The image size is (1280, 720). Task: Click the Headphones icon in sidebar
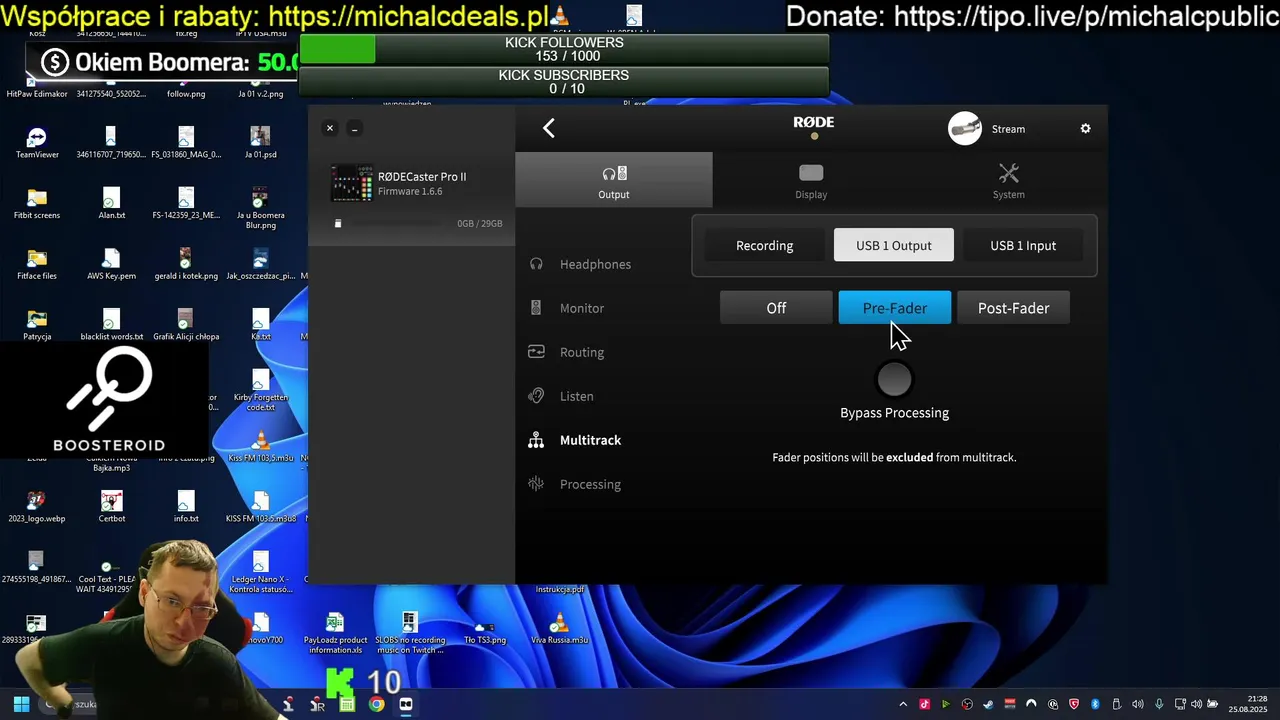click(x=536, y=264)
